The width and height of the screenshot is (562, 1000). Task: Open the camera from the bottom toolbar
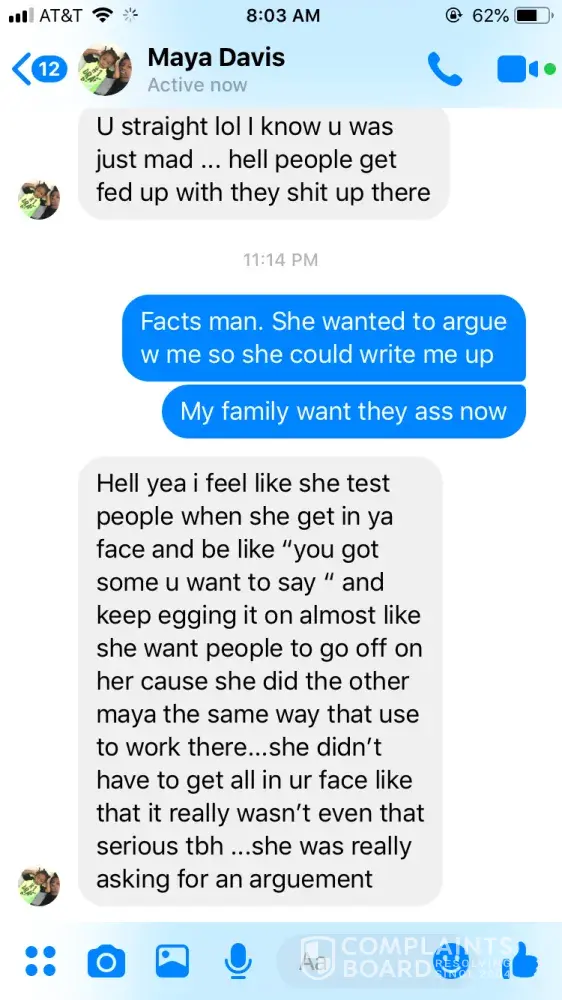[x=106, y=961]
